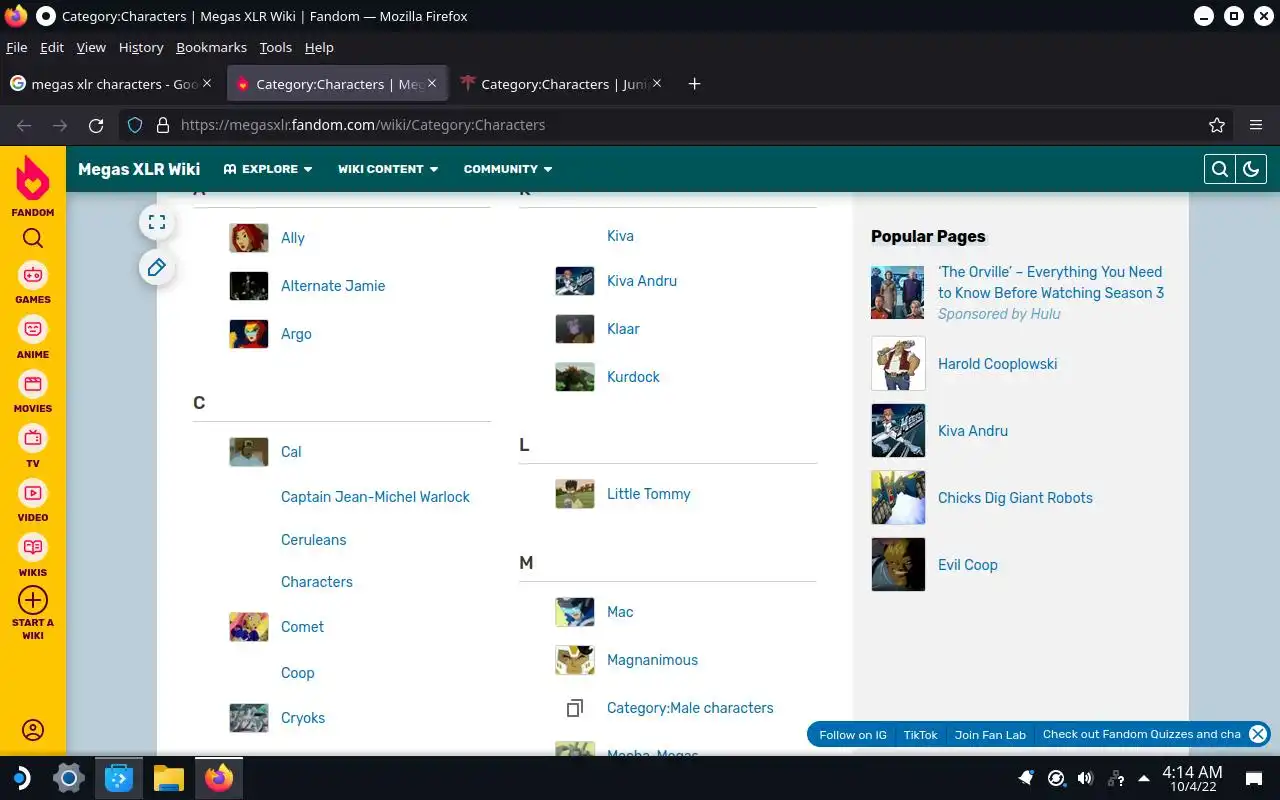The width and height of the screenshot is (1280, 800).
Task: Toggle dark mode with the moon icon
Action: [x=1251, y=169]
